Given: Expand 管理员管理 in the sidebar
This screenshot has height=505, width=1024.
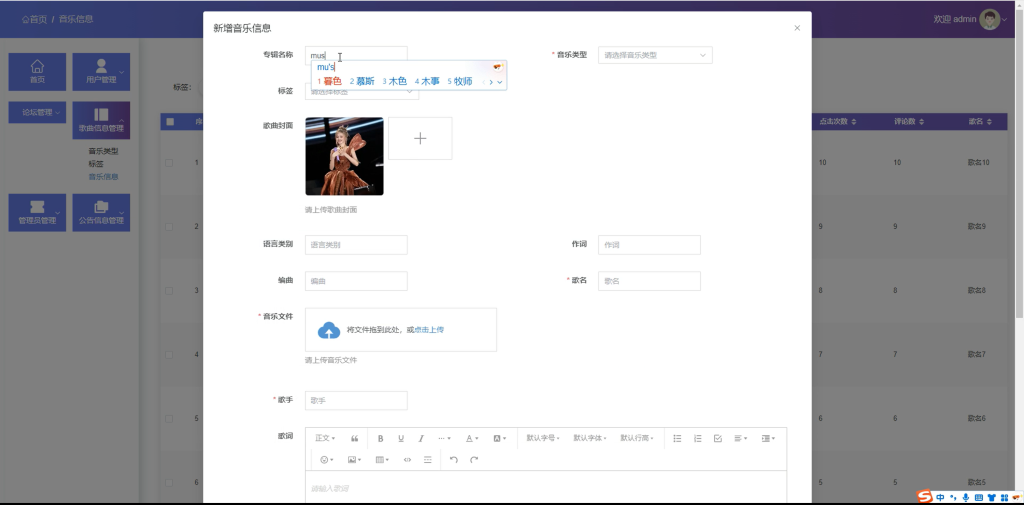Looking at the screenshot, I should coord(37,212).
